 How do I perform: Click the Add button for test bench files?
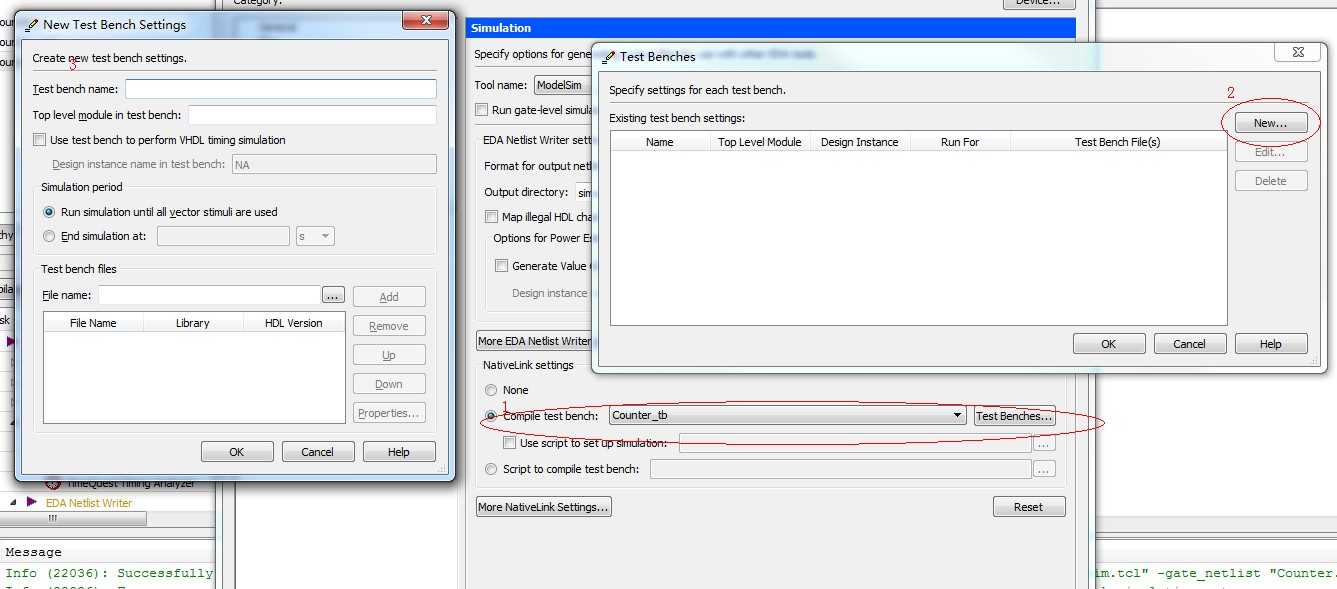389,297
